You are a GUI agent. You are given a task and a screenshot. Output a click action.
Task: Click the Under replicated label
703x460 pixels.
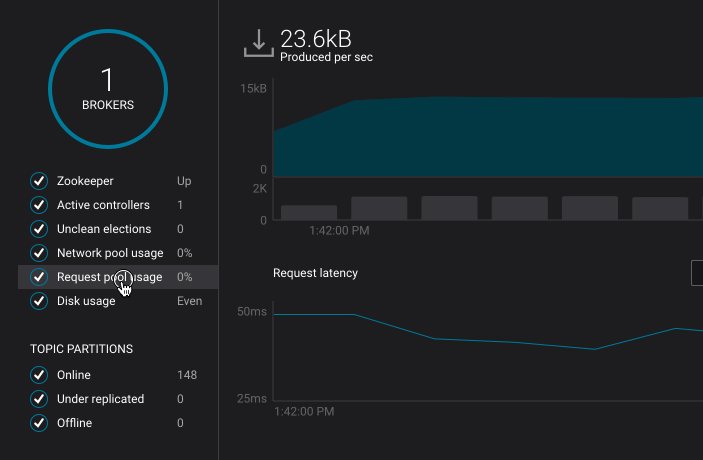(100, 399)
